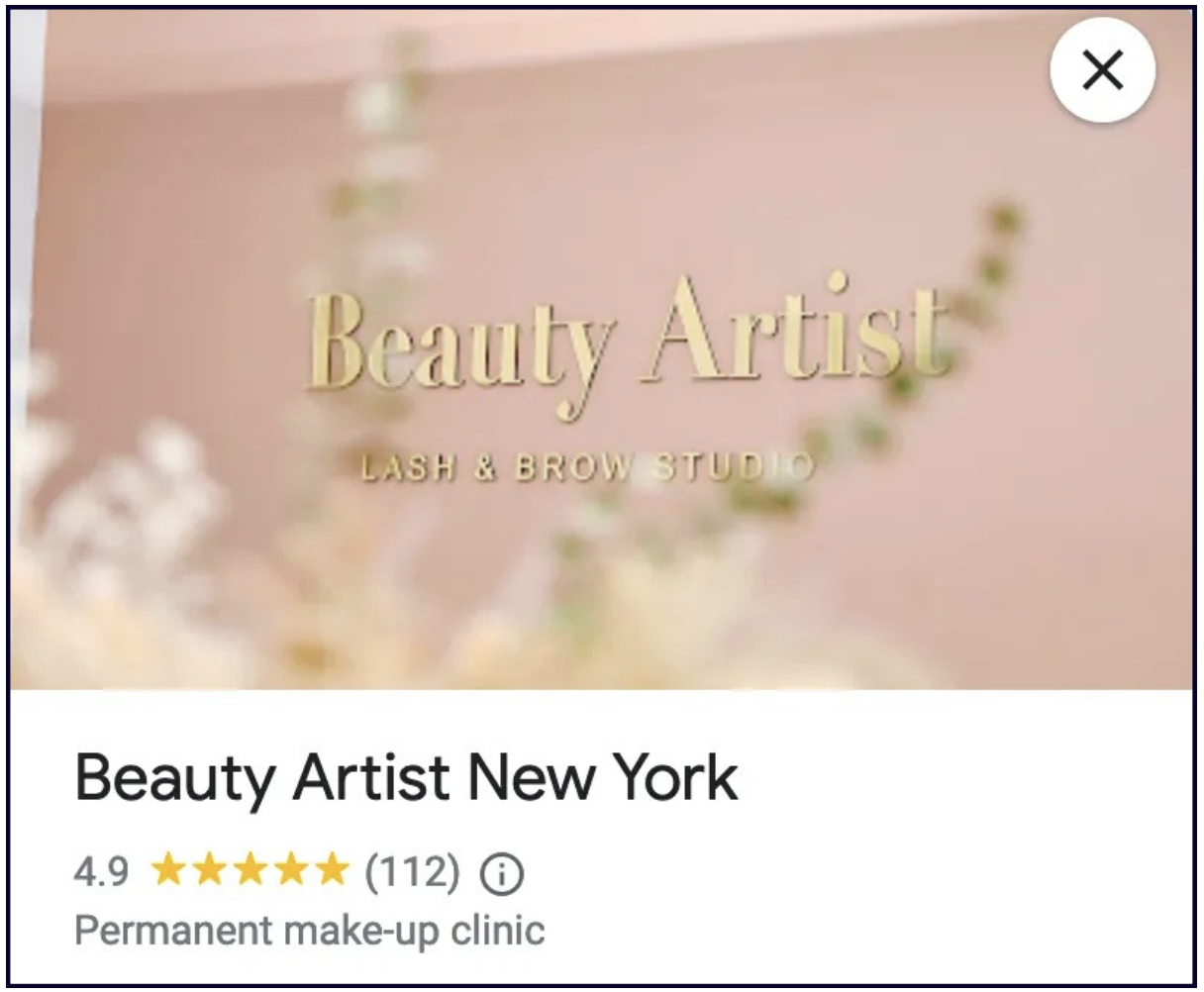The width and height of the screenshot is (1204, 992).
Task: Open the Beauty Artist New York title
Action: (x=406, y=780)
